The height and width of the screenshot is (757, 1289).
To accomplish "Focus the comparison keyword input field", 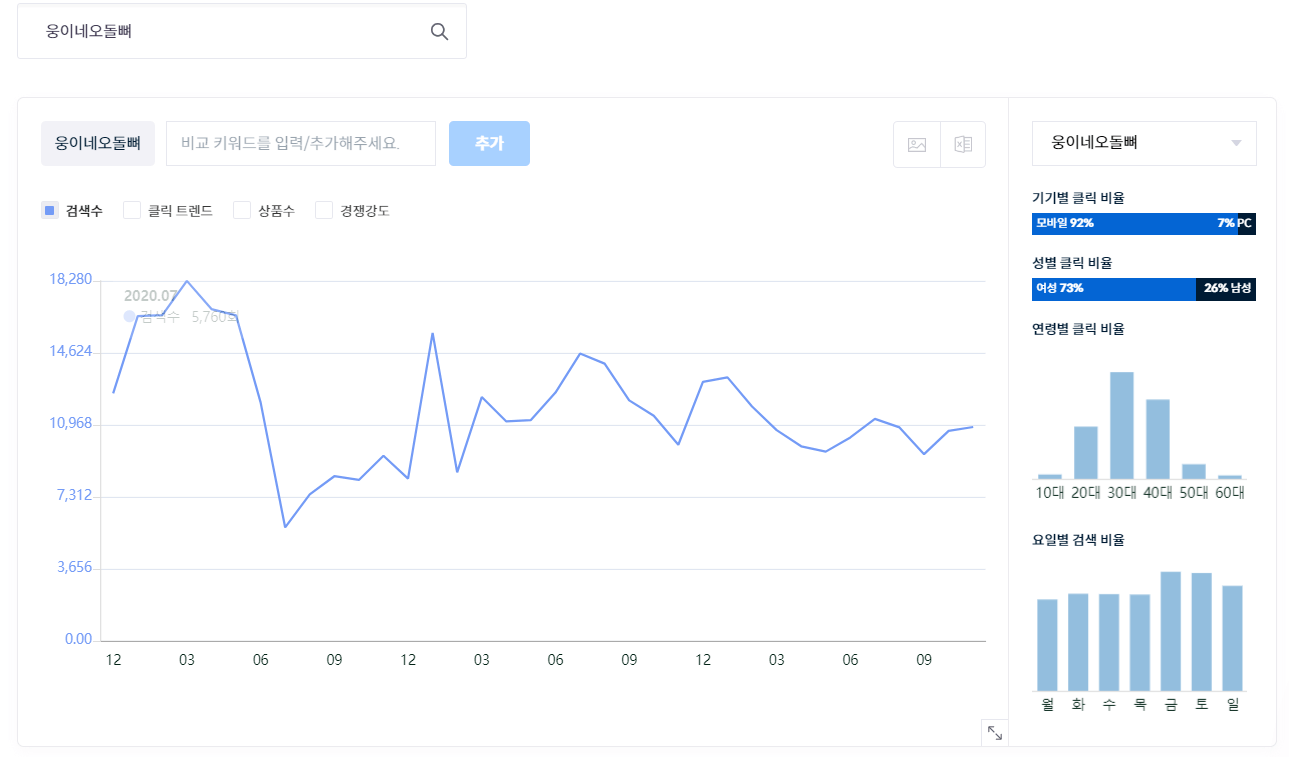I will tap(301, 143).
